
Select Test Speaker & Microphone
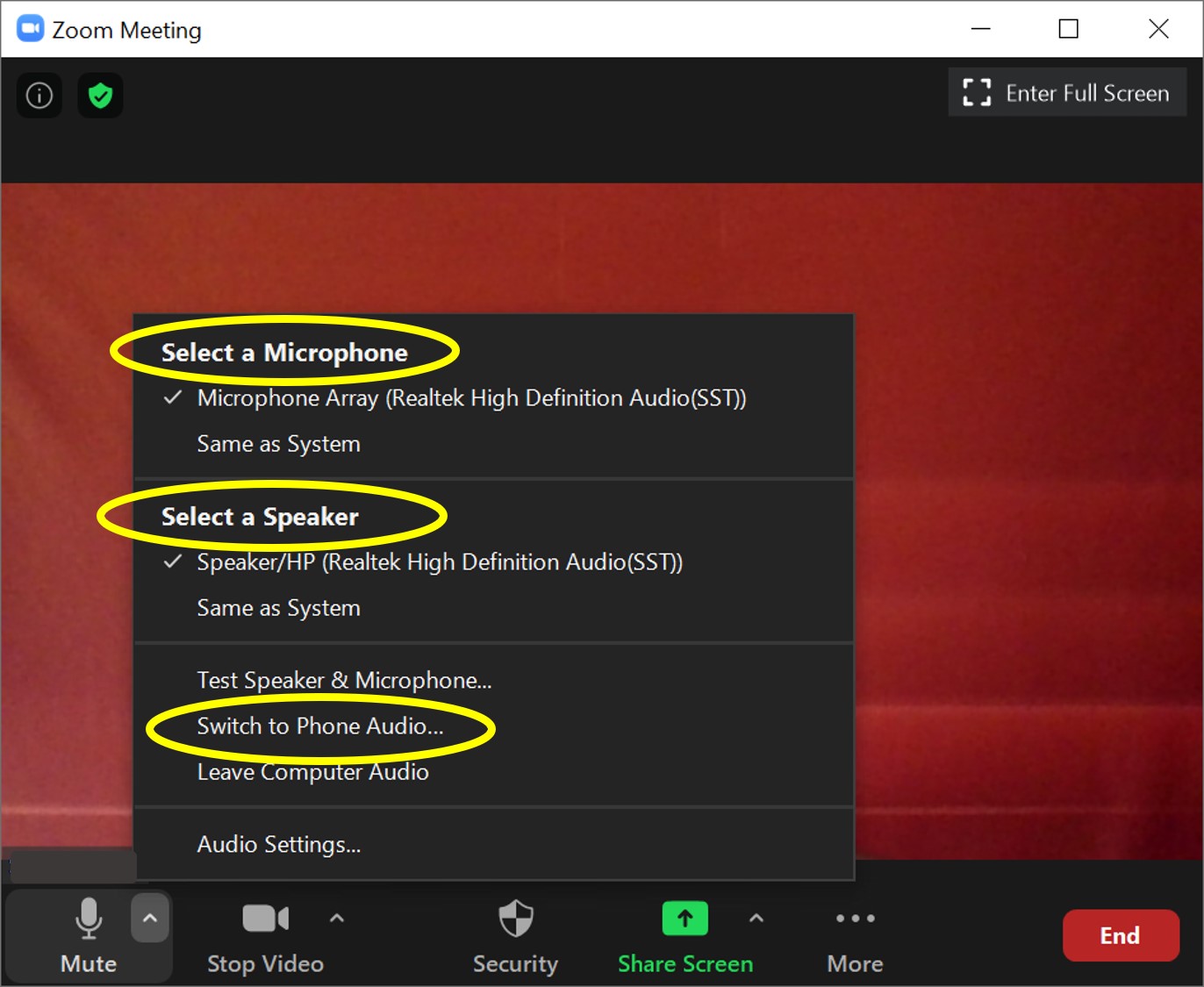click(x=344, y=680)
